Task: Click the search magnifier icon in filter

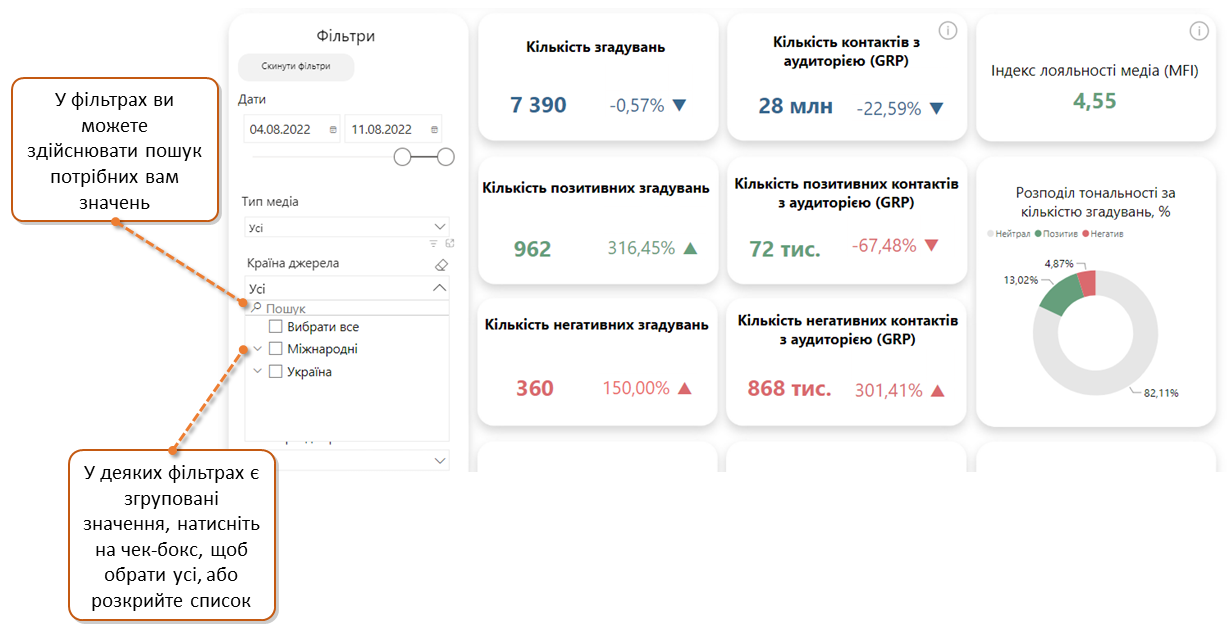Action: click(x=256, y=309)
